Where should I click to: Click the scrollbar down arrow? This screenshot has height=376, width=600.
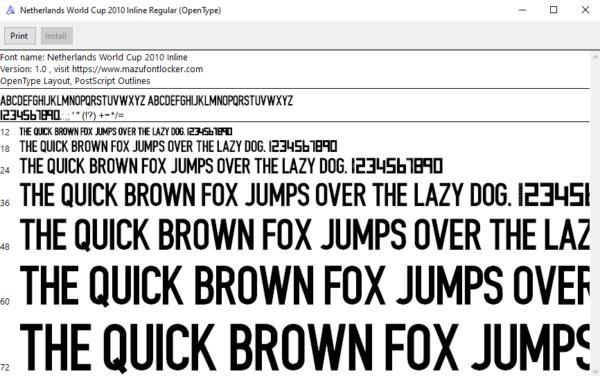pos(595,371)
